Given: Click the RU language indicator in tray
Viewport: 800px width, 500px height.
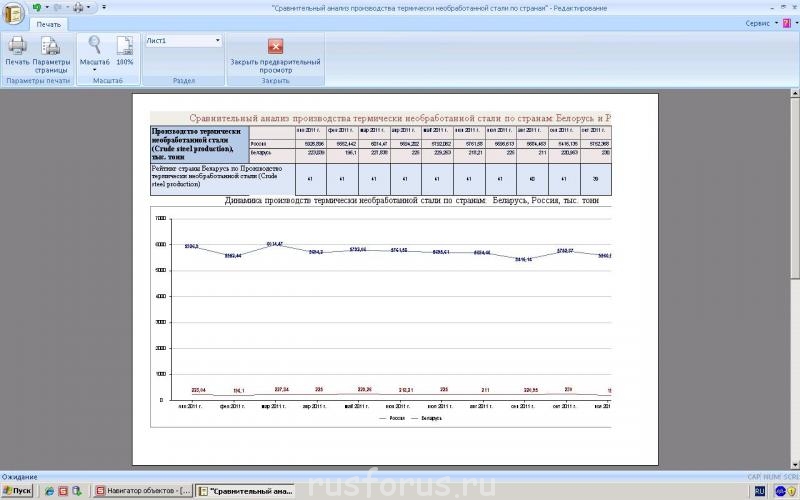Looking at the screenshot, I should [x=760, y=491].
